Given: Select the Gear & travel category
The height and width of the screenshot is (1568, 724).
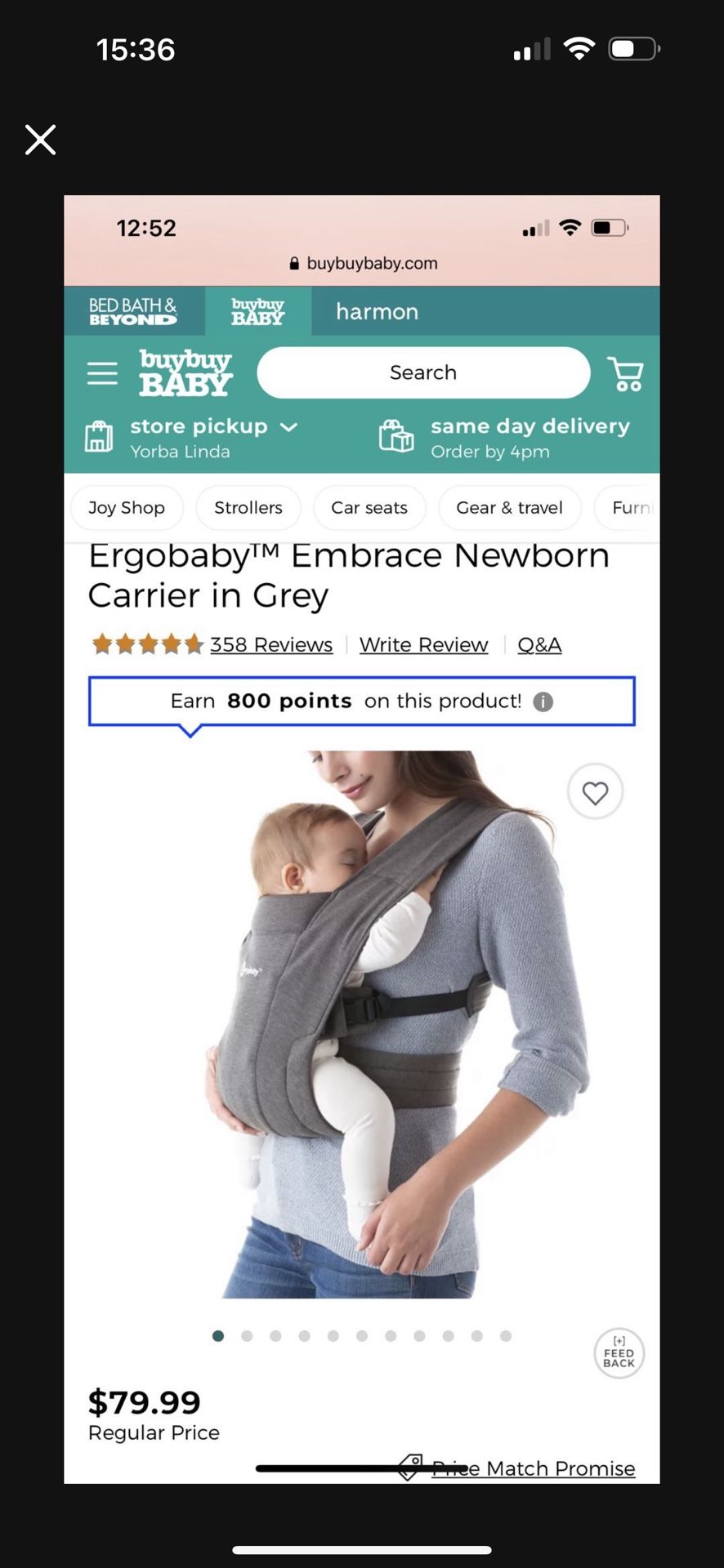Looking at the screenshot, I should [510, 507].
